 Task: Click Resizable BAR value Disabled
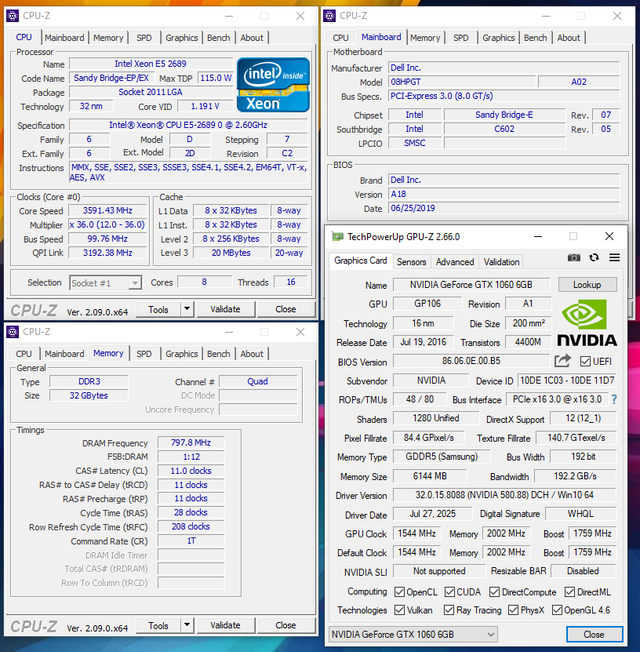[583, 571]
